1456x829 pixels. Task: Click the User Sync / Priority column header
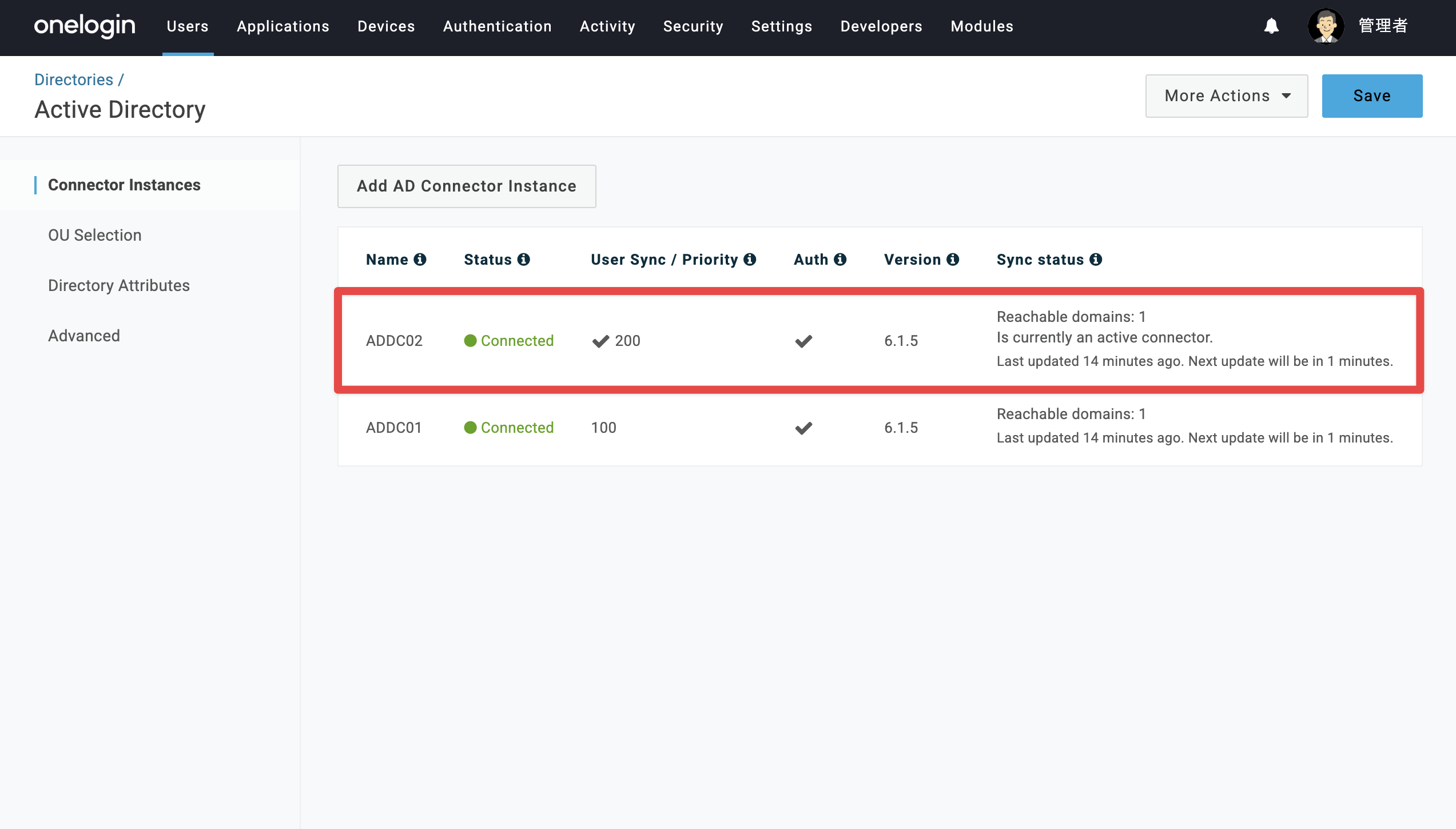click(x=665, y=260)
